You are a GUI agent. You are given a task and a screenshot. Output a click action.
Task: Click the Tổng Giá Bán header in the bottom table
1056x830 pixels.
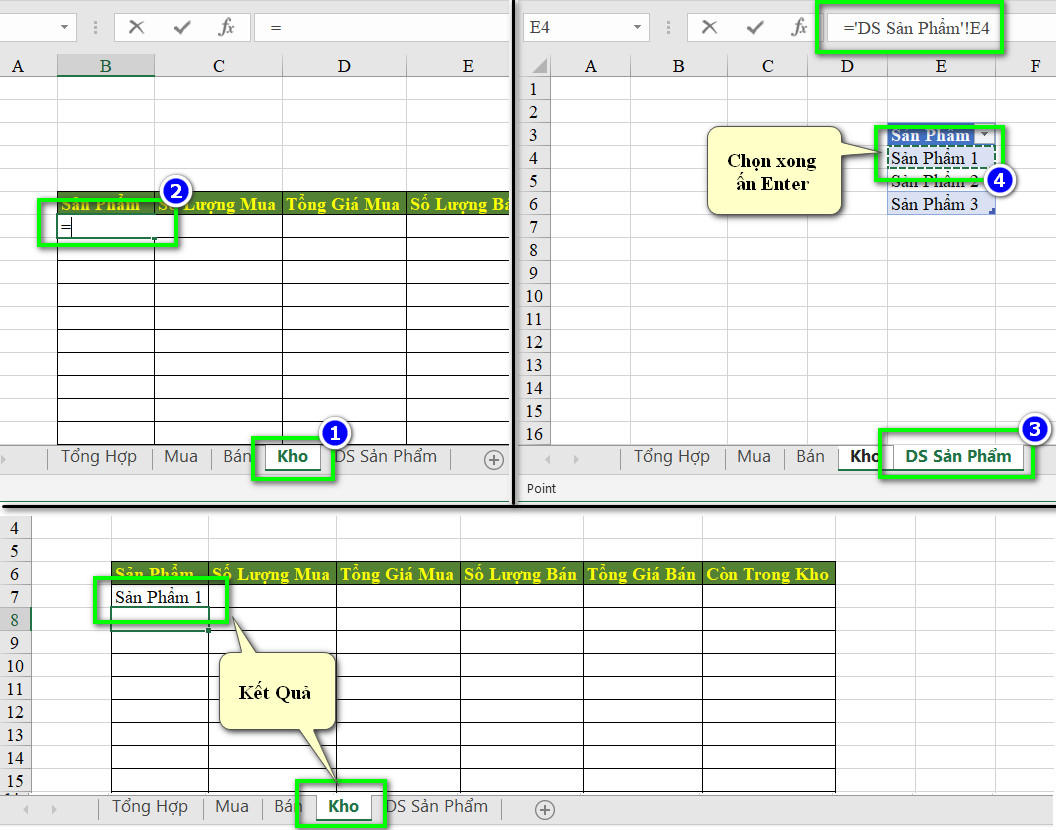click(x=642, y=574)
